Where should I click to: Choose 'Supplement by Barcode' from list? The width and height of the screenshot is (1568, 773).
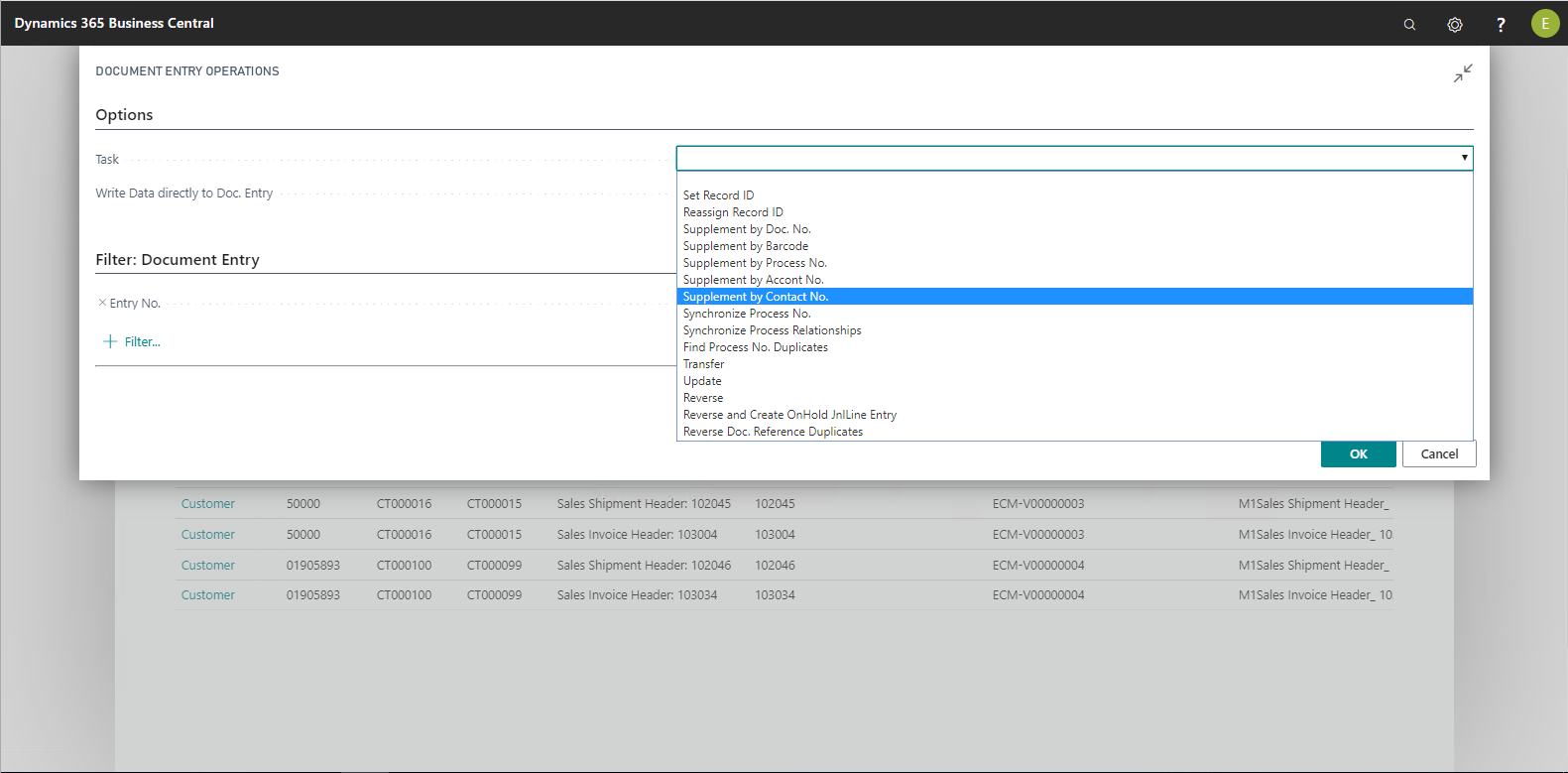746,246
